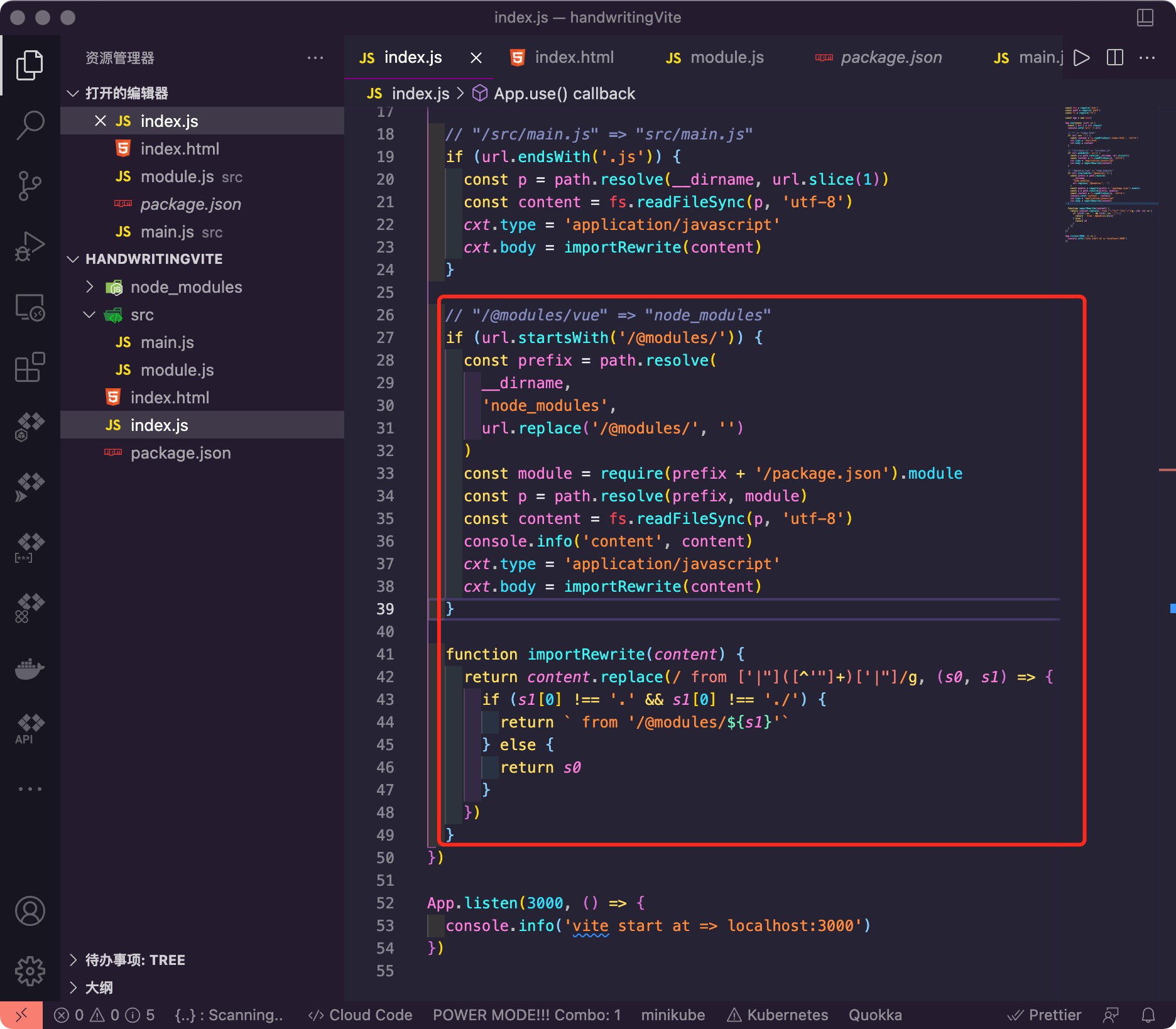Viewport: 1176px width, 1029px height.
Task: Click the Quokka status bar item
Action: 875,1015
